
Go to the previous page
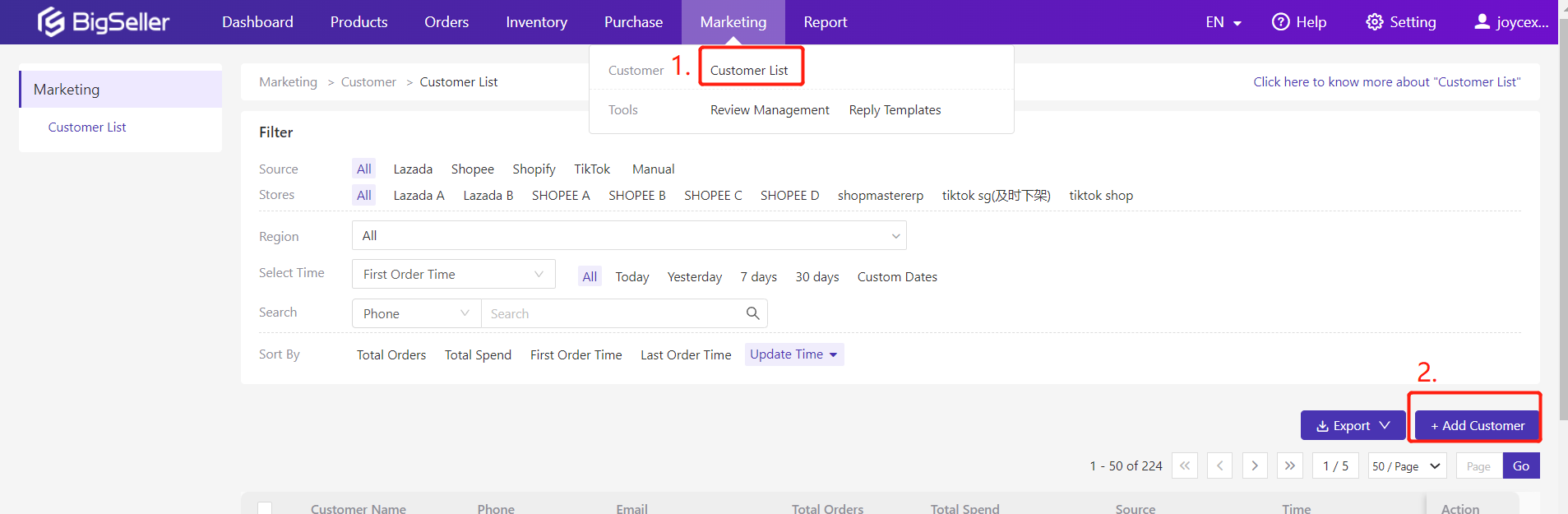(1220, 465)
